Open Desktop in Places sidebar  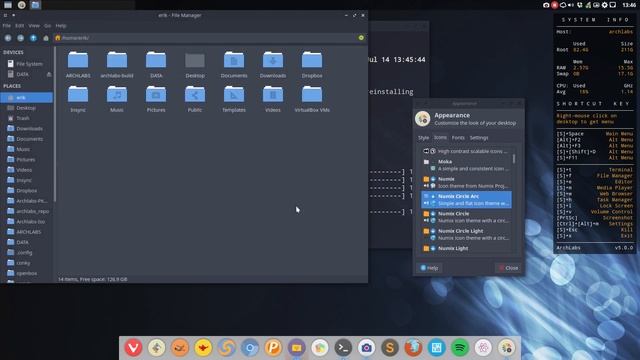(x=27, y=108)
